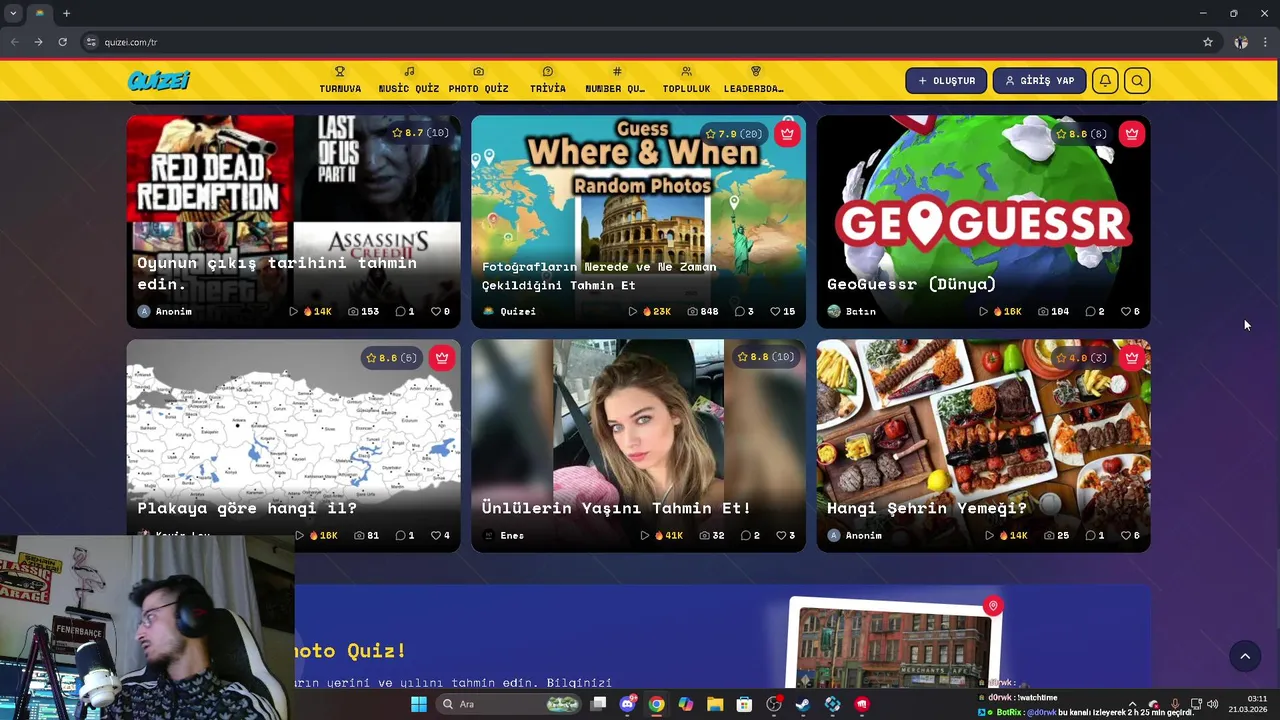Click the 8.7 rating badge on game quiz
This screenshot has height=720, width=1280.
pos(420,133)
